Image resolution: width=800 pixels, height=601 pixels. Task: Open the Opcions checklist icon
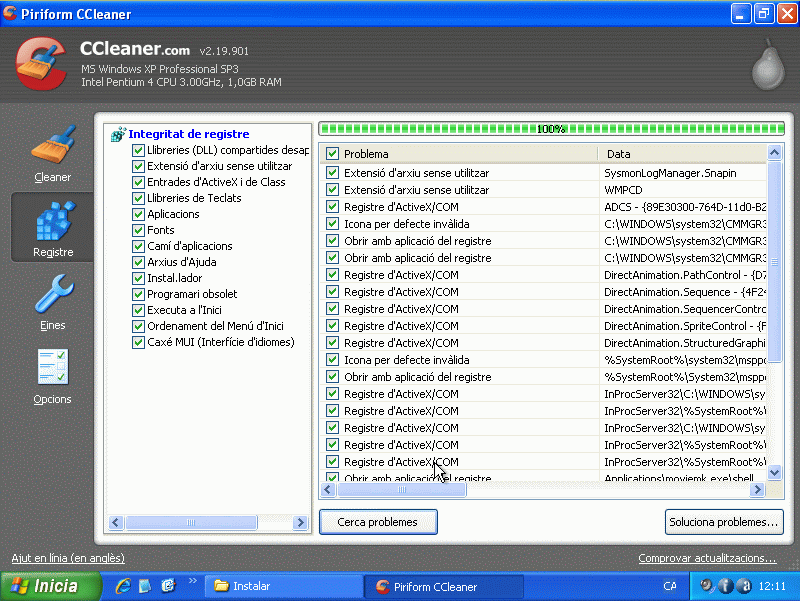point(53,368)
